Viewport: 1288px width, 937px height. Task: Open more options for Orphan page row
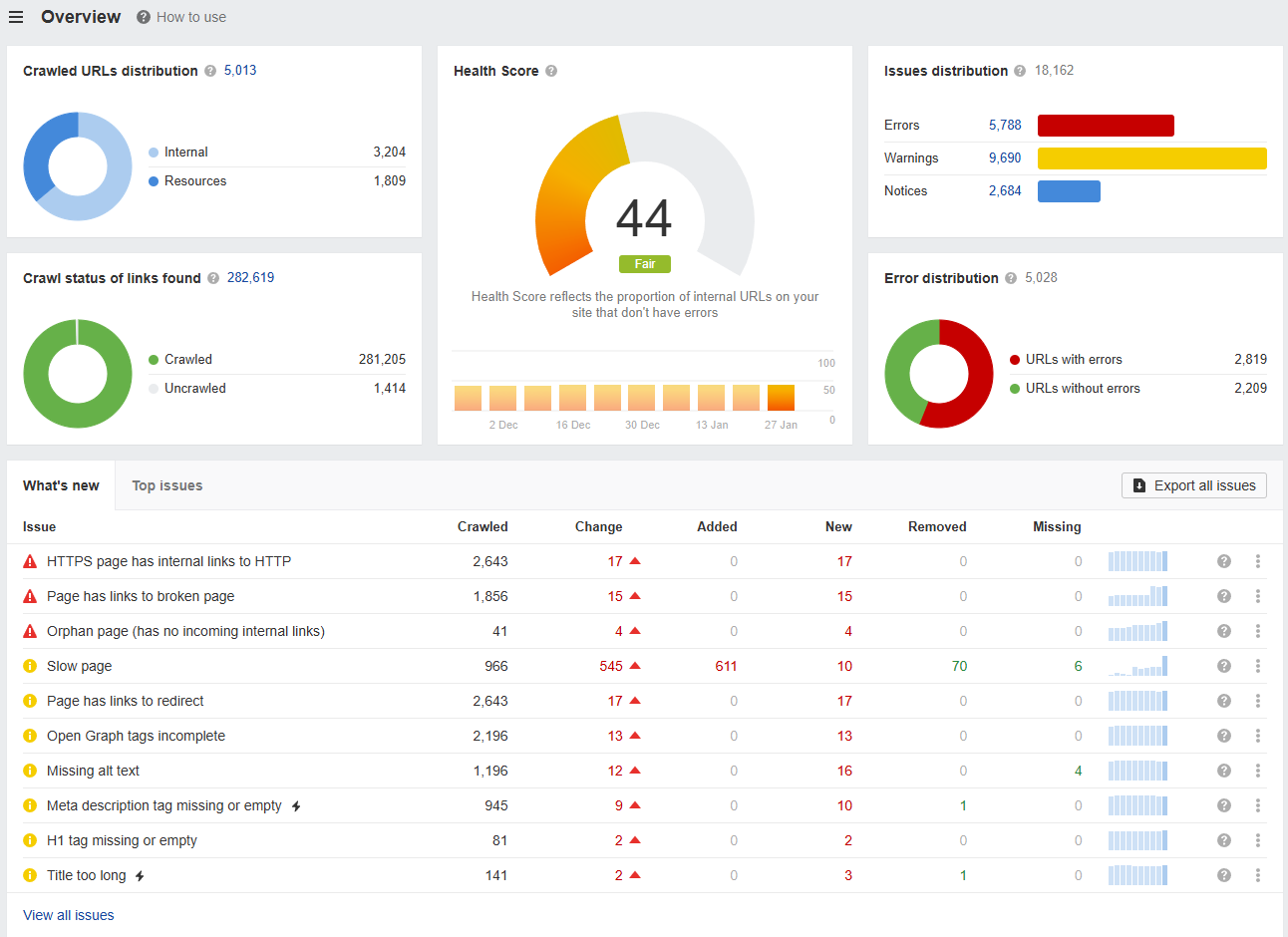pos(1258,631)
